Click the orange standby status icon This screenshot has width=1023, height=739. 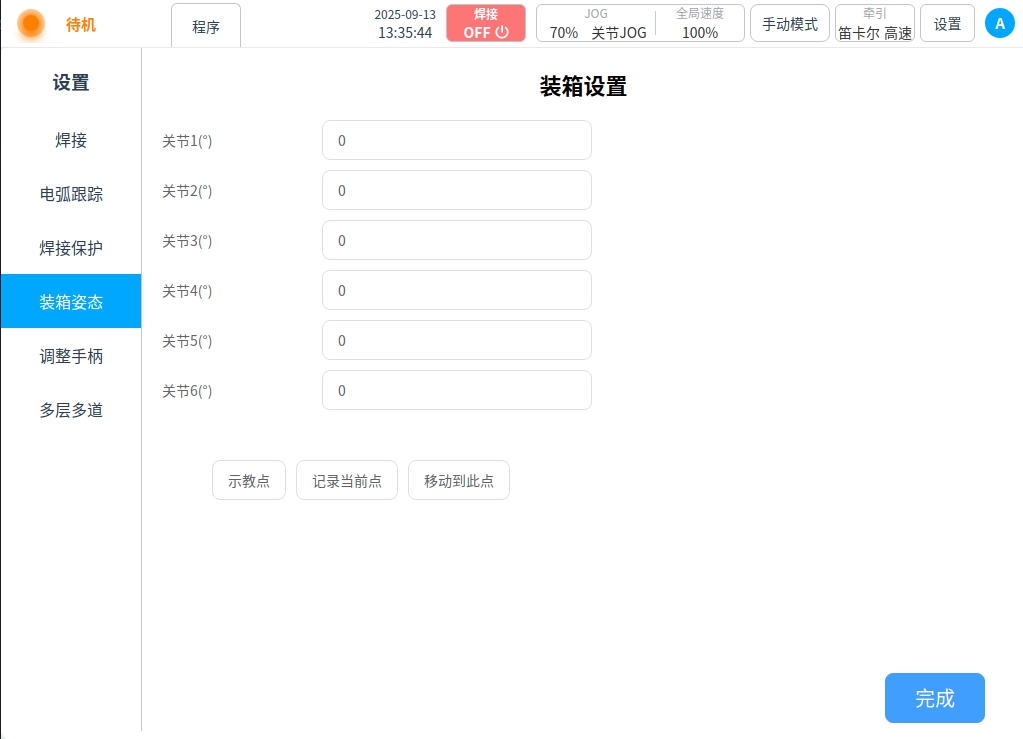(31, 23)
